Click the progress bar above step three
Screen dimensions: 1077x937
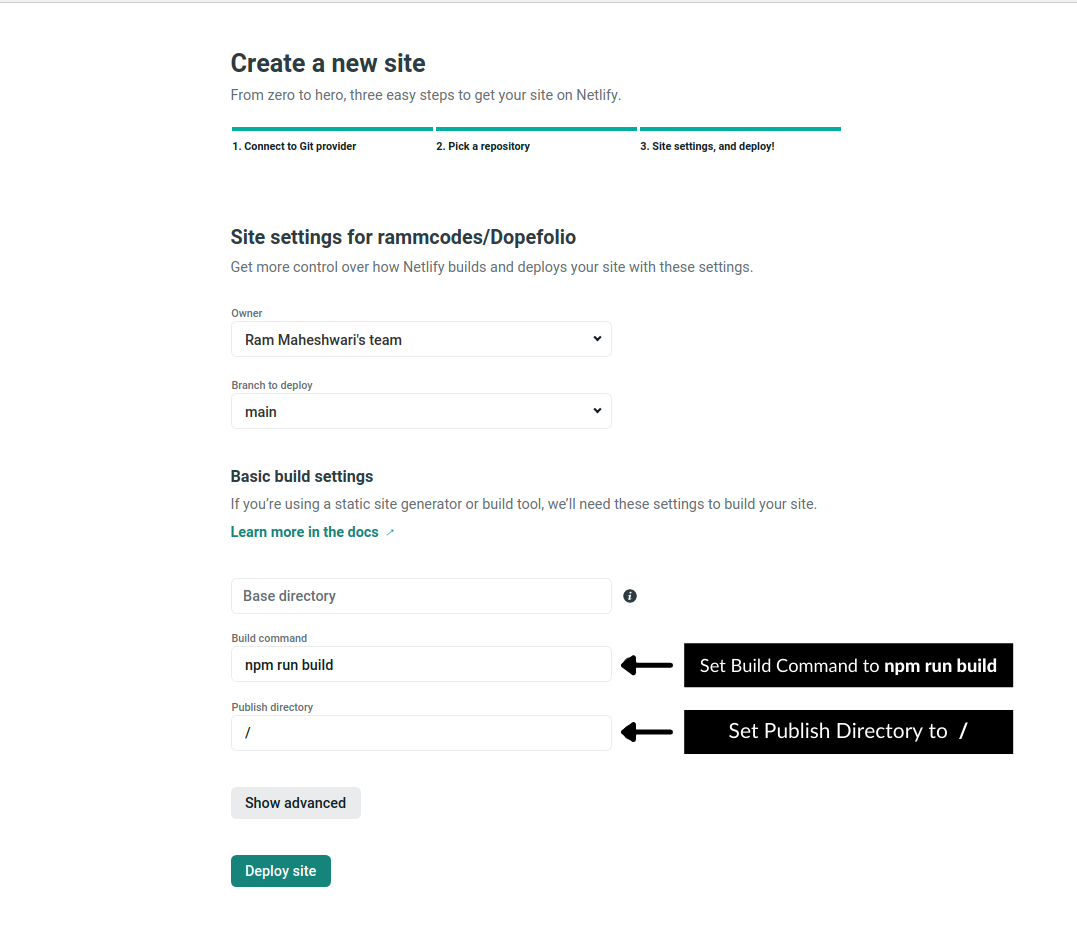740,129
